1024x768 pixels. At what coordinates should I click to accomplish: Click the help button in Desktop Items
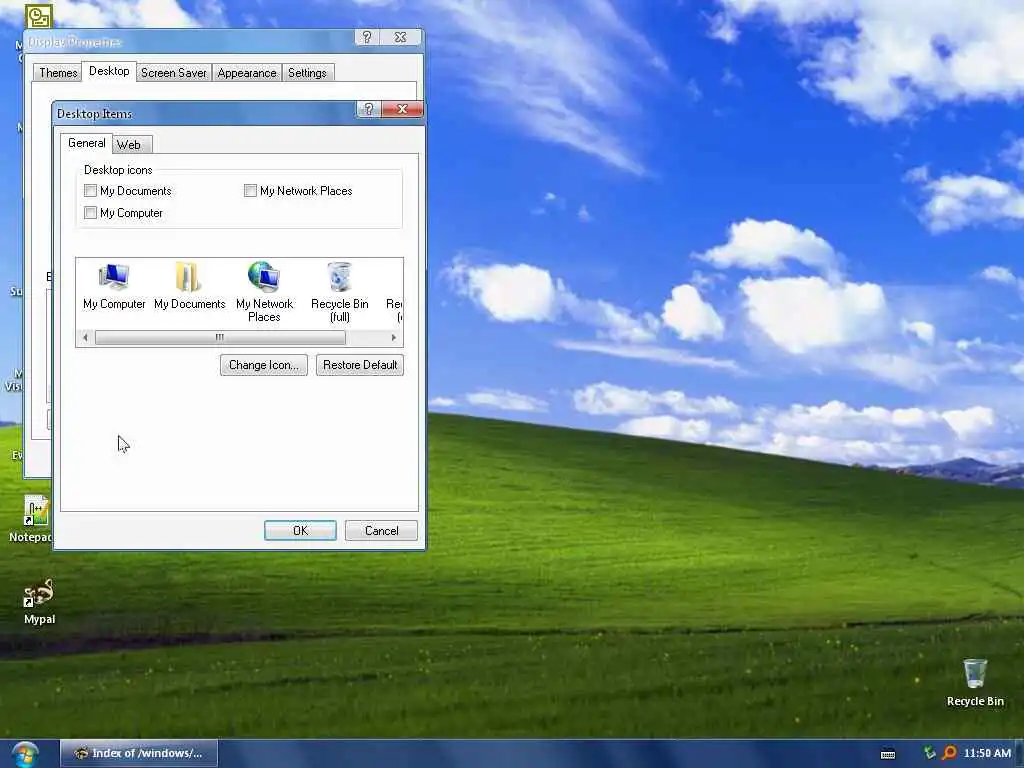point(368,109)
